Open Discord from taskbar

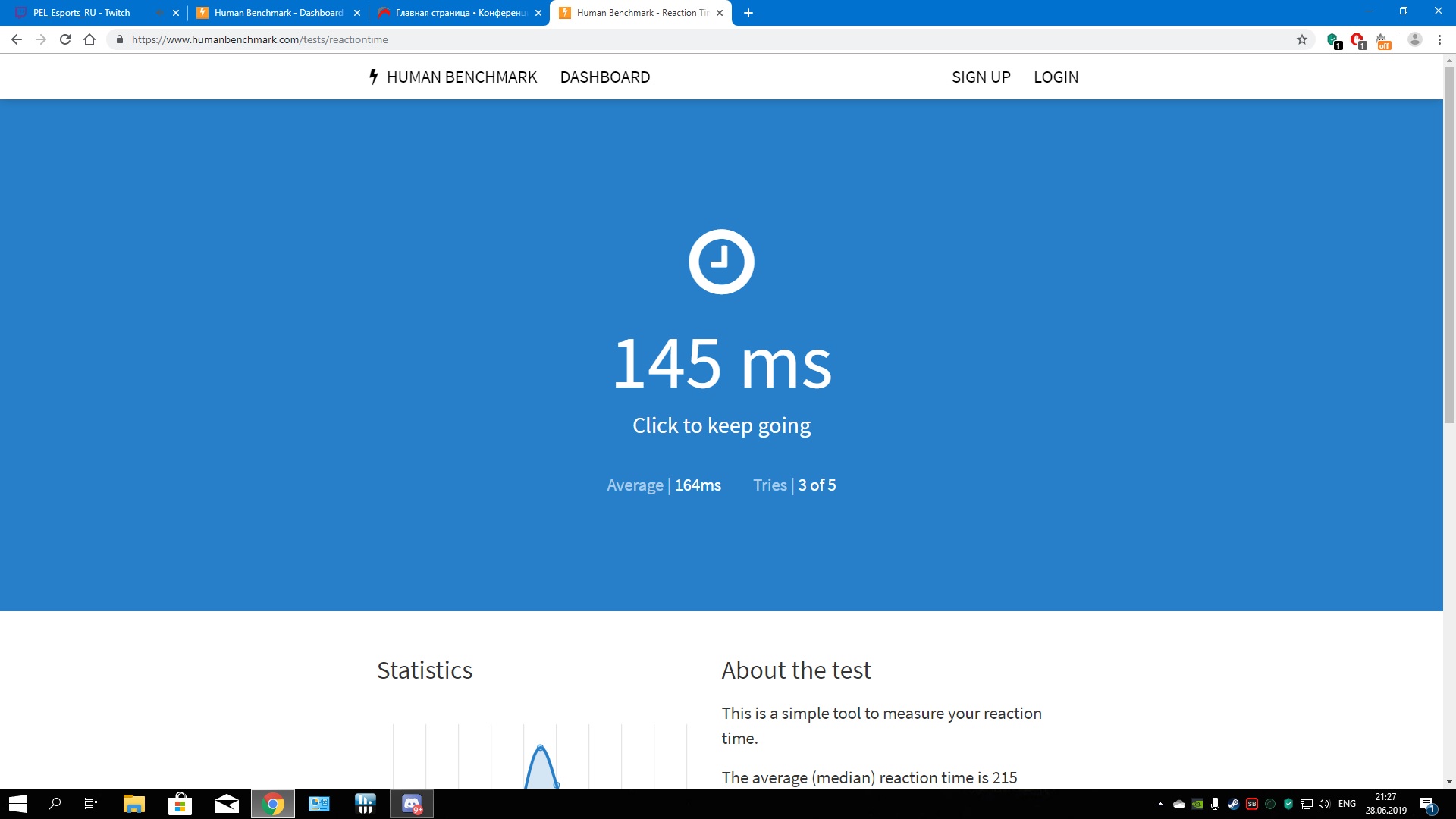pos(412,804)
